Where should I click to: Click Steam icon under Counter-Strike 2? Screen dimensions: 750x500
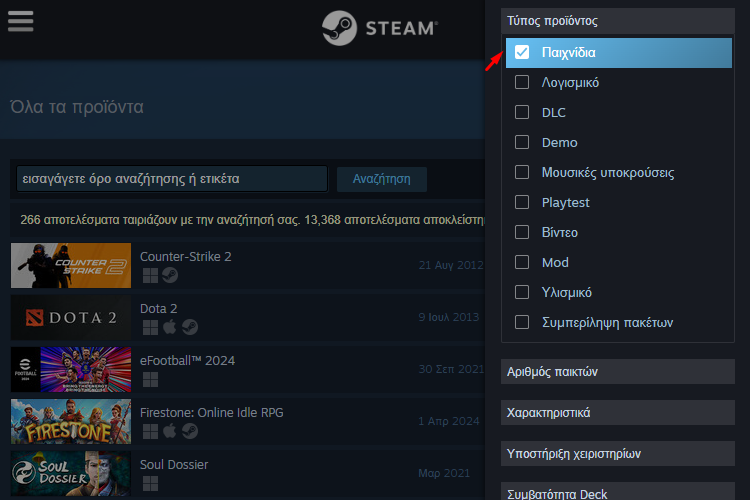(170, 275)
